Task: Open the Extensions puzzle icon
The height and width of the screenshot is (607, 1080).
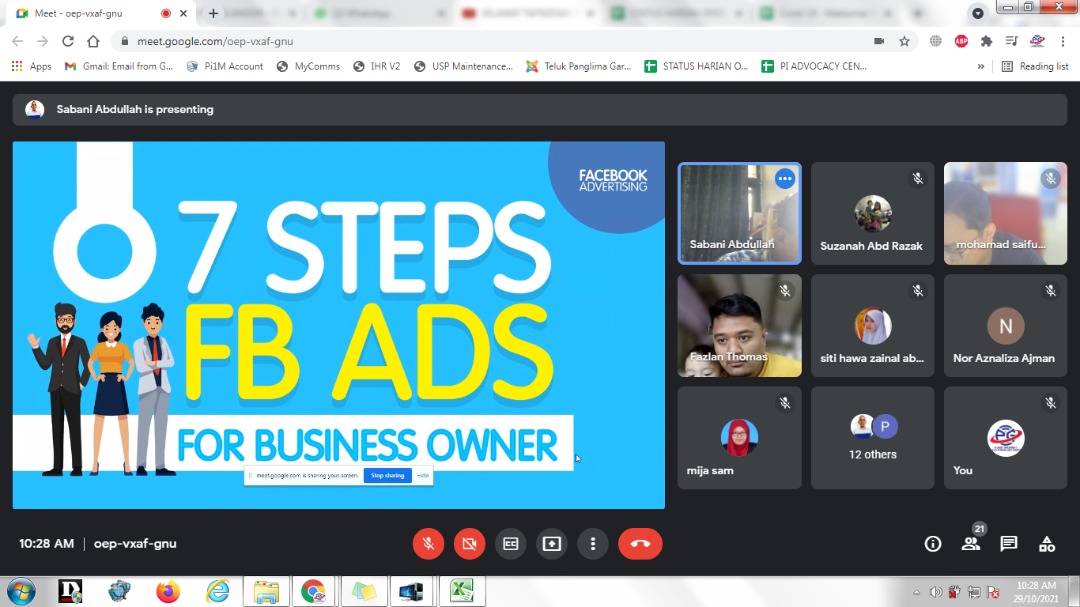Action: click(x=986, y=41)
